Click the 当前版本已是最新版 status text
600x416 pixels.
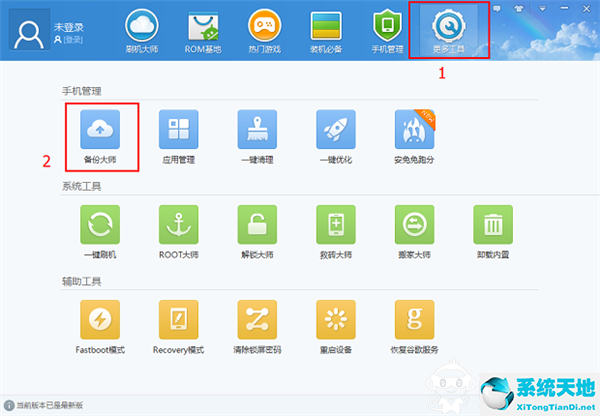(50, 405)
